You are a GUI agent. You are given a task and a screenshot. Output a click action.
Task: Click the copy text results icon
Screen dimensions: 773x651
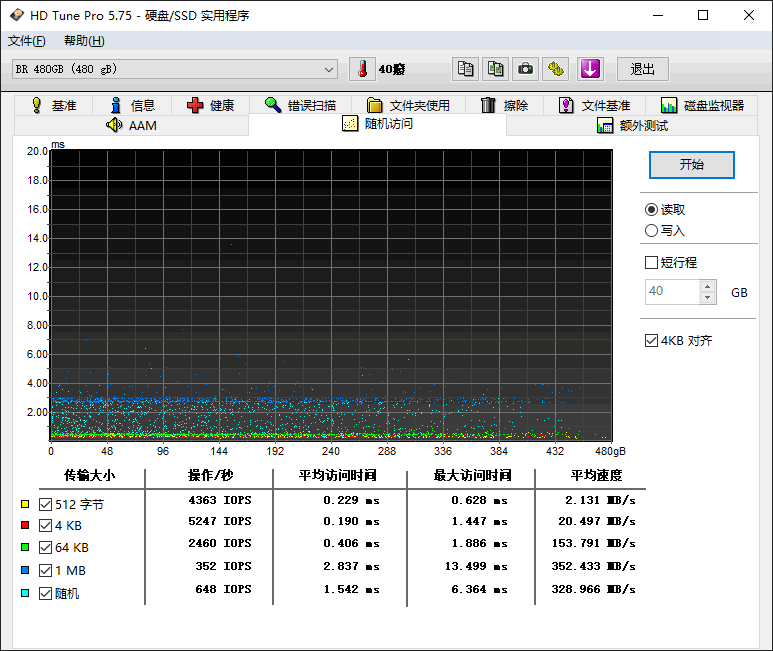pyautogui.click(x=465, y=69)
